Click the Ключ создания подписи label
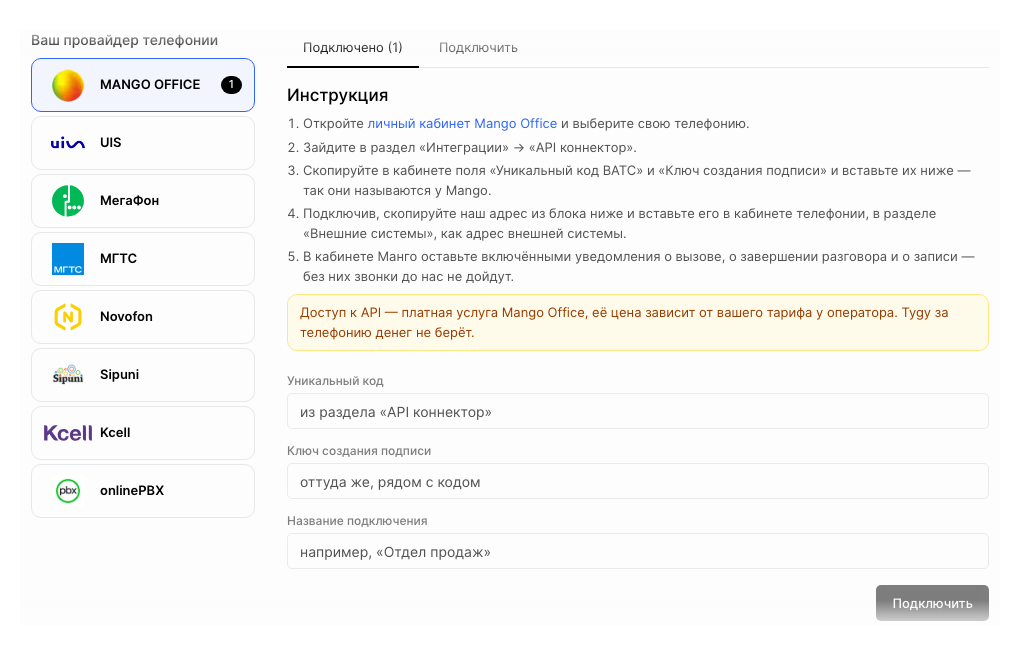This screenshot has height=655, width=1020. [x=359, y=451]
